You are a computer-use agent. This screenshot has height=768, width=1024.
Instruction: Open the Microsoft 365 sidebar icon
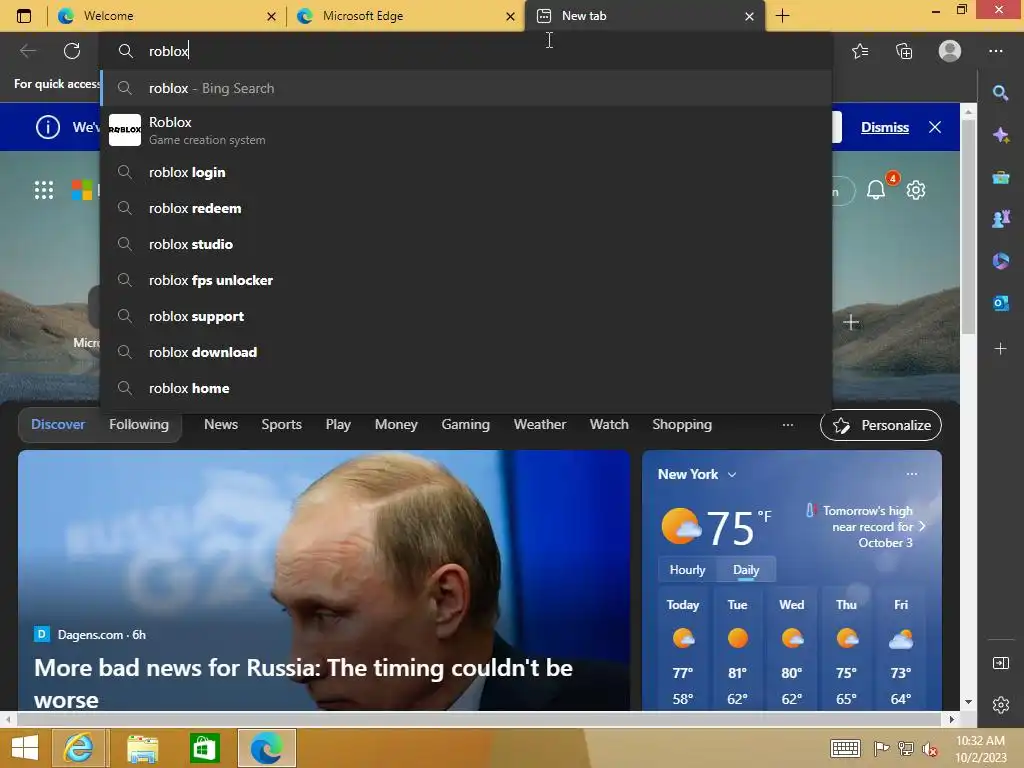pos(1000,261)
